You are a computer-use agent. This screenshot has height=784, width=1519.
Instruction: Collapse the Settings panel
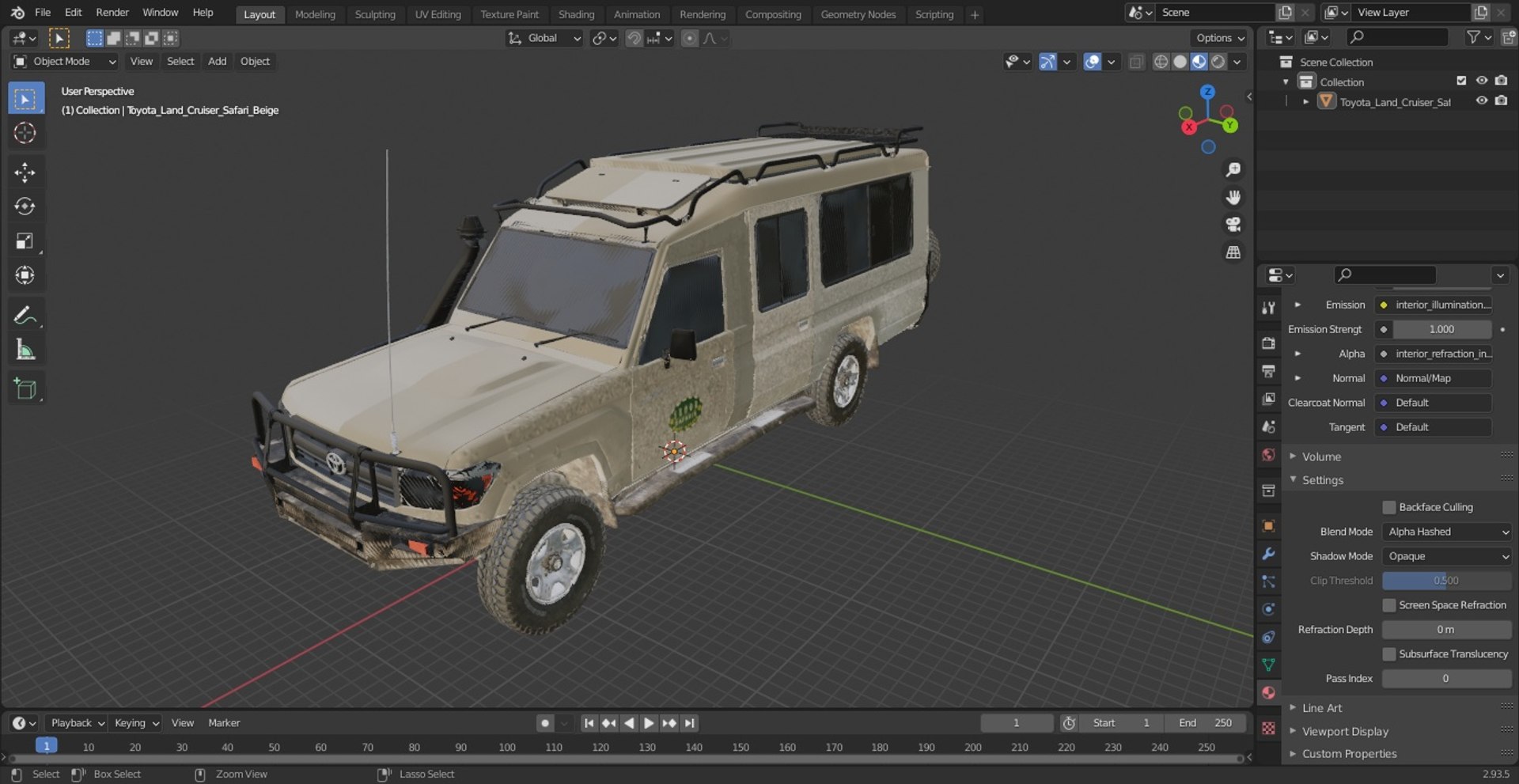click(x=1323, y=480)
